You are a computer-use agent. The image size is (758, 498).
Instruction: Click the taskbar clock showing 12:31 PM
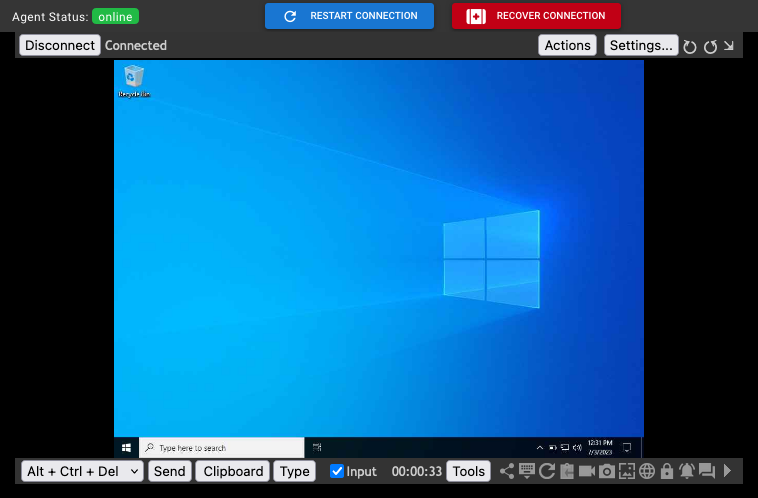pyautogui.click(x=600, y=448)
